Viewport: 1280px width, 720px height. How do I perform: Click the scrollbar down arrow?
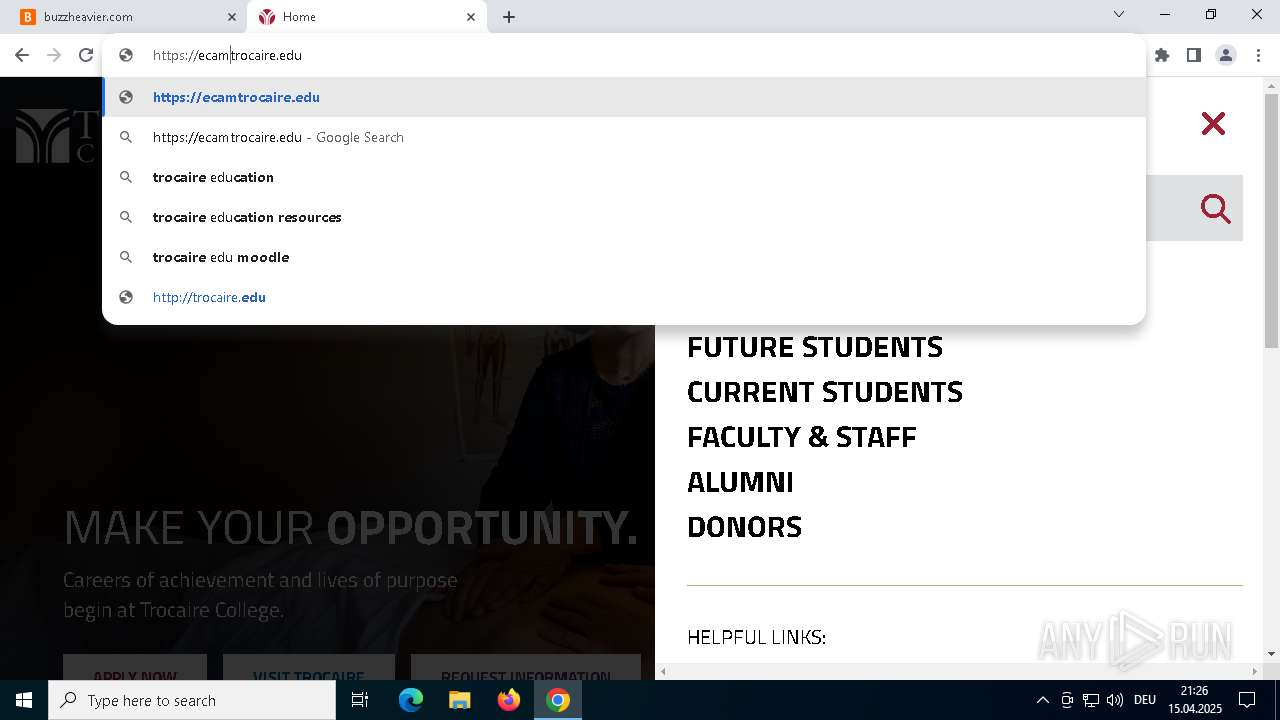[1271, 654]
